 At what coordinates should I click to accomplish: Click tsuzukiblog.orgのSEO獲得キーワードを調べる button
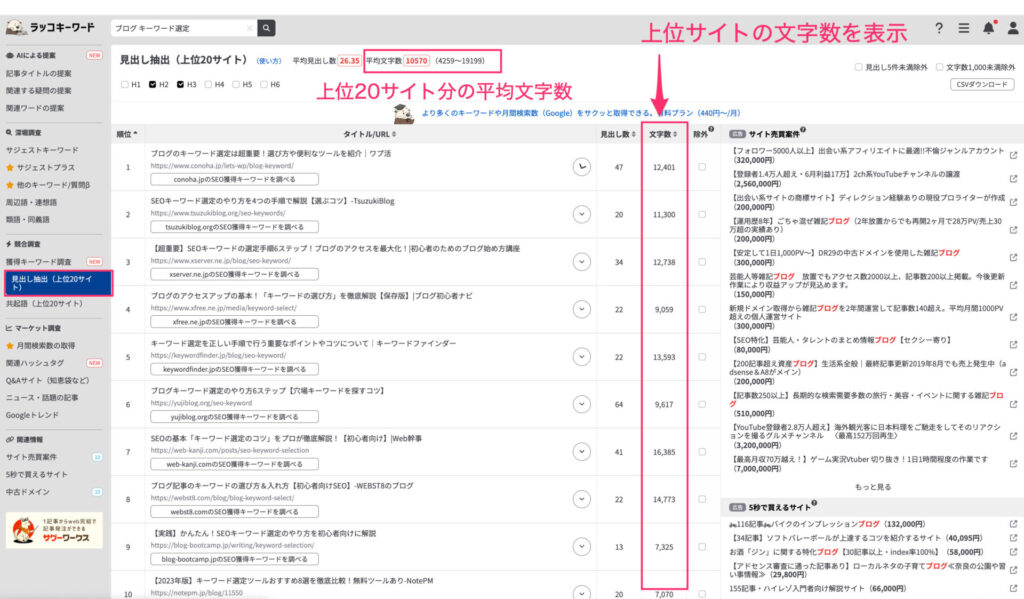[234, 227]
